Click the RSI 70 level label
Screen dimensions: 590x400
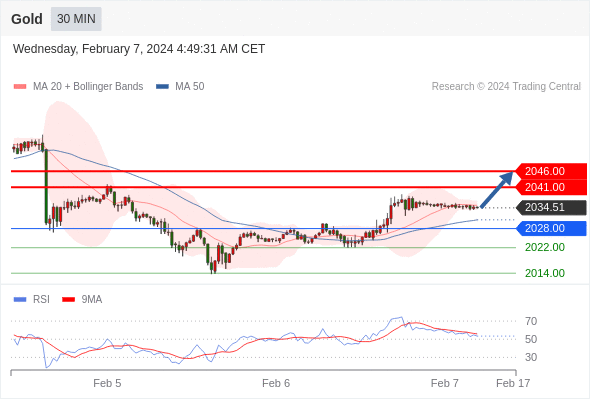(x=531, y=321)
